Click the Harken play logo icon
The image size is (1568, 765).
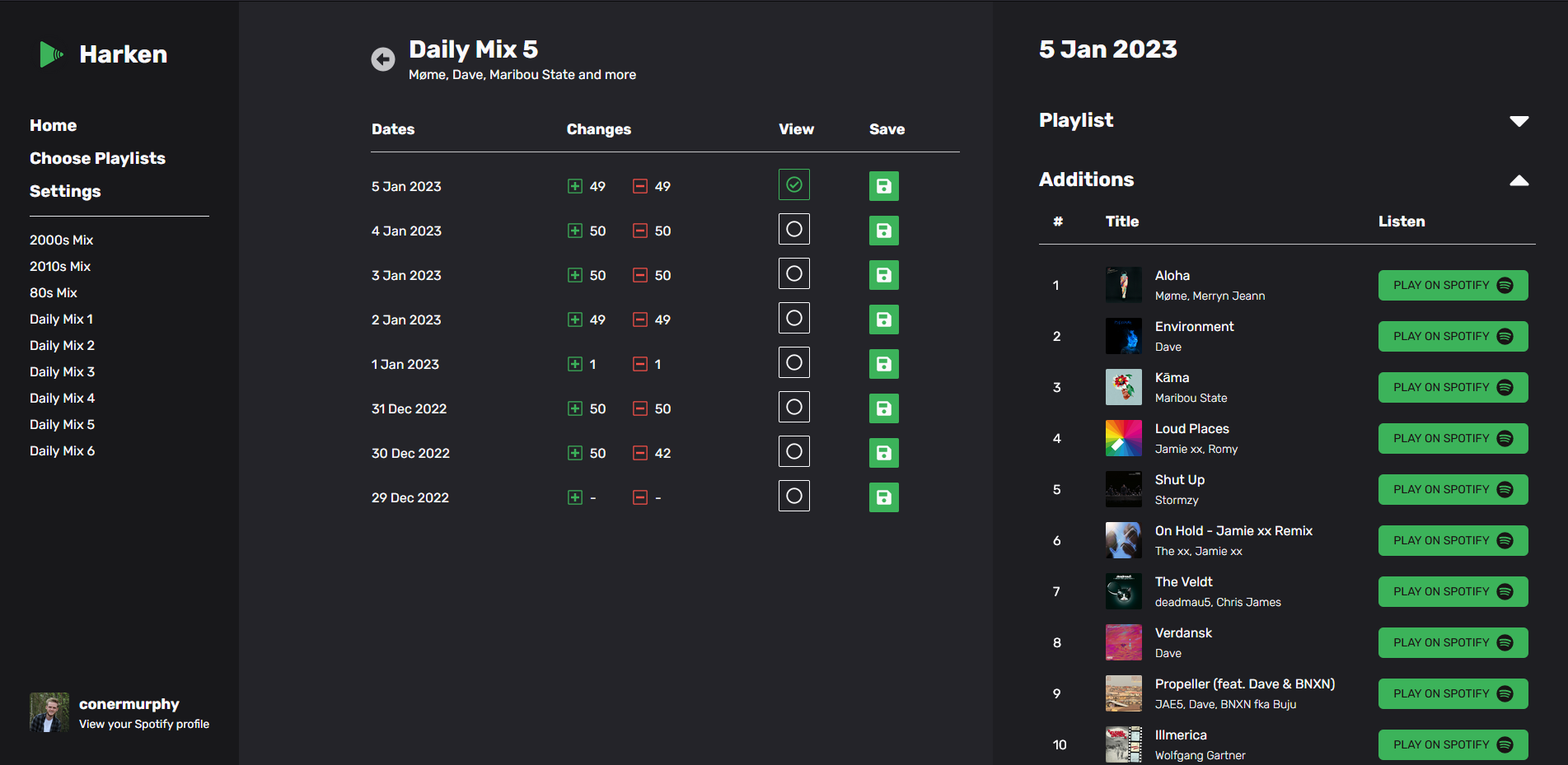[x=51, y=54]
